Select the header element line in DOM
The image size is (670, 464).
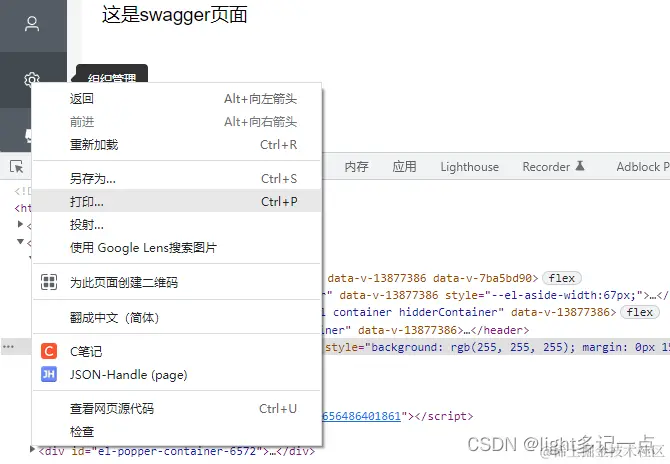[425, 330]
